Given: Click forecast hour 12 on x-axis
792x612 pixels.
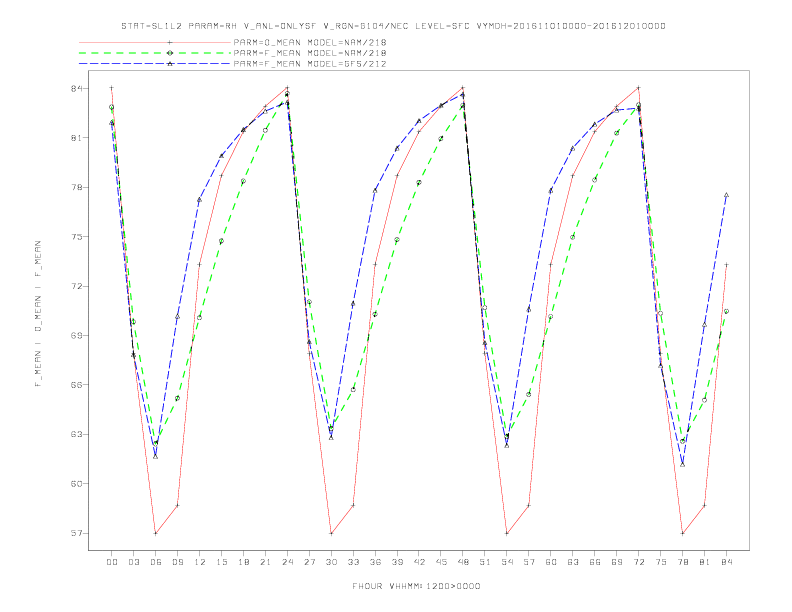Looking at the screenshot, I should (200, 562).
